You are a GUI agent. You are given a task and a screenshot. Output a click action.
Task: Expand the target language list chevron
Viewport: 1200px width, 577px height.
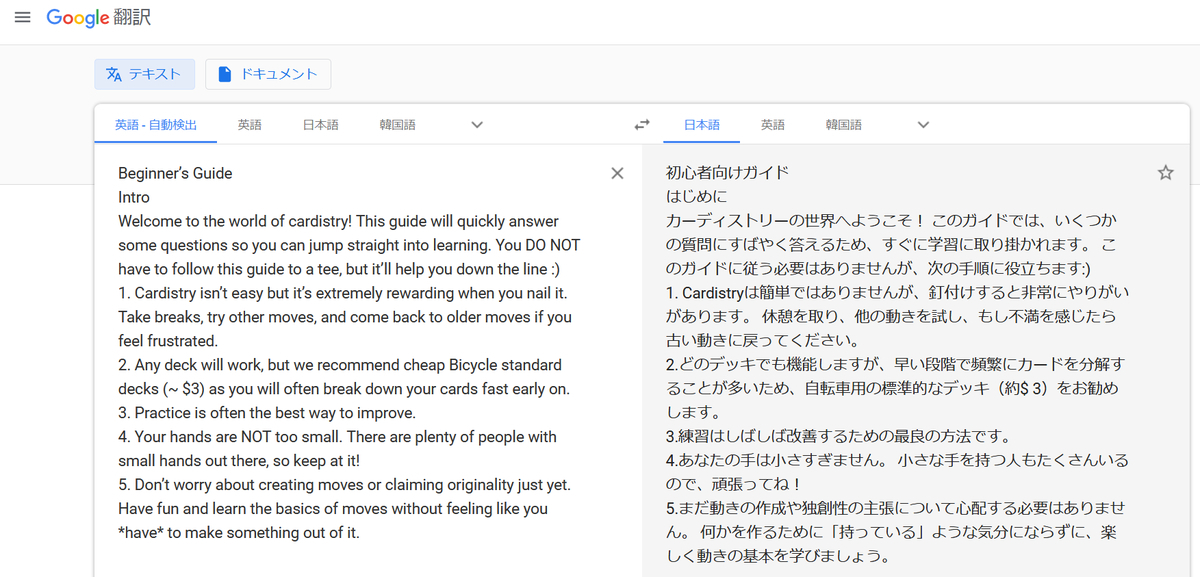click(923, 125)
